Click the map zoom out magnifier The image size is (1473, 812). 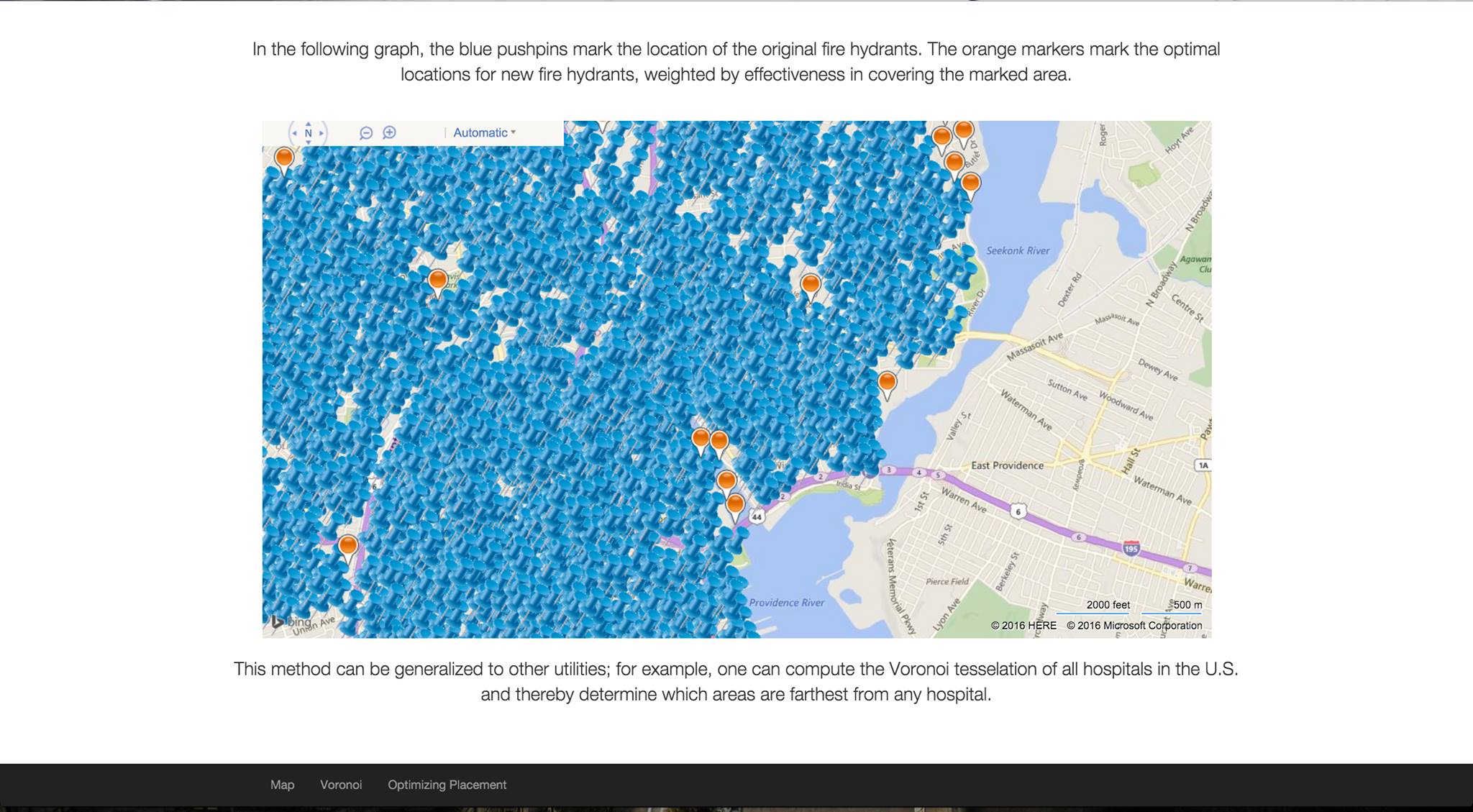365,133
